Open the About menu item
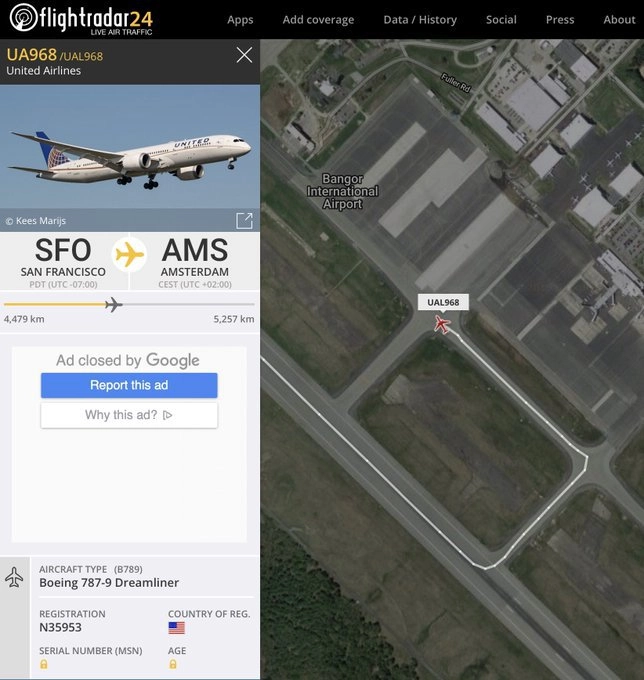The height and width of the screenshot is (680, 644). click(619, 20)
